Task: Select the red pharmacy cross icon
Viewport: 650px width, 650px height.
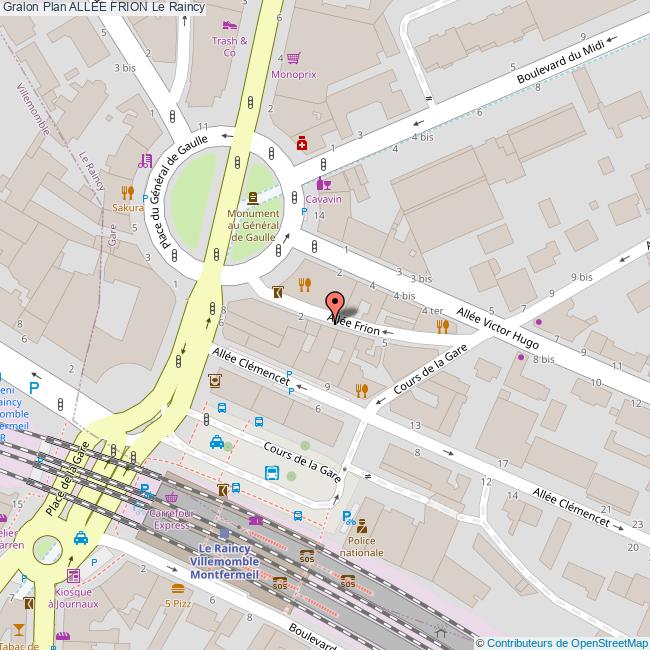Action: 302,144
